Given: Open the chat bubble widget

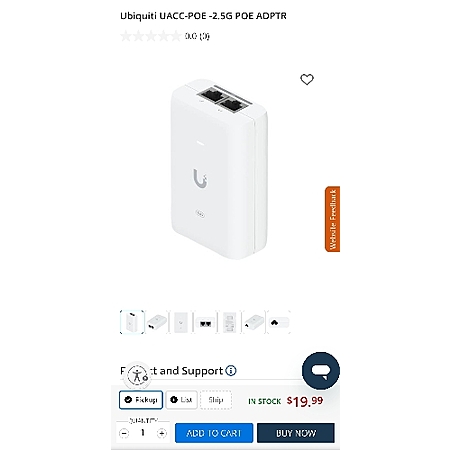Looking at the screenshot, I should point(321,371).
